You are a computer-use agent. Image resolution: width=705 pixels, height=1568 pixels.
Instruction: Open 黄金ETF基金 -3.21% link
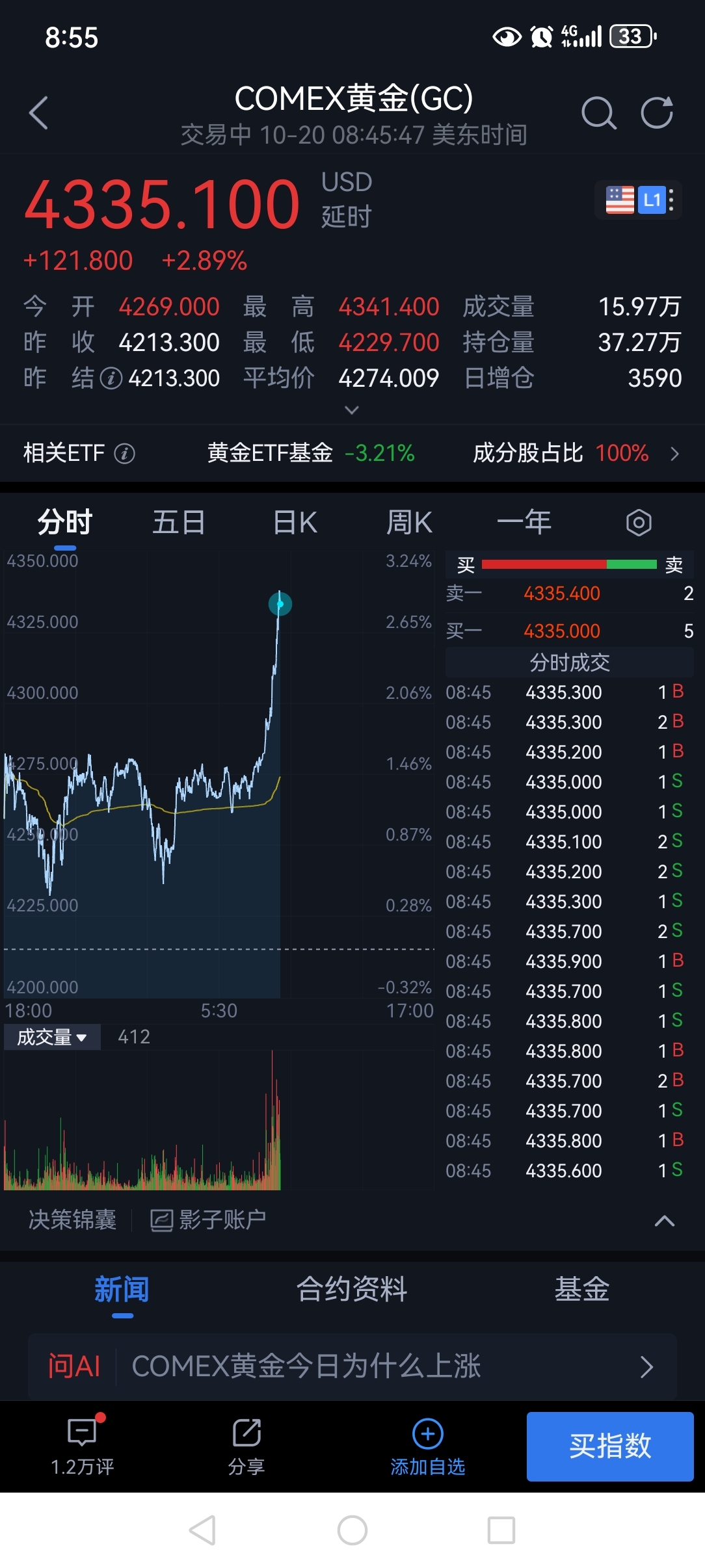pyautogui.click(x=311, y=453)
